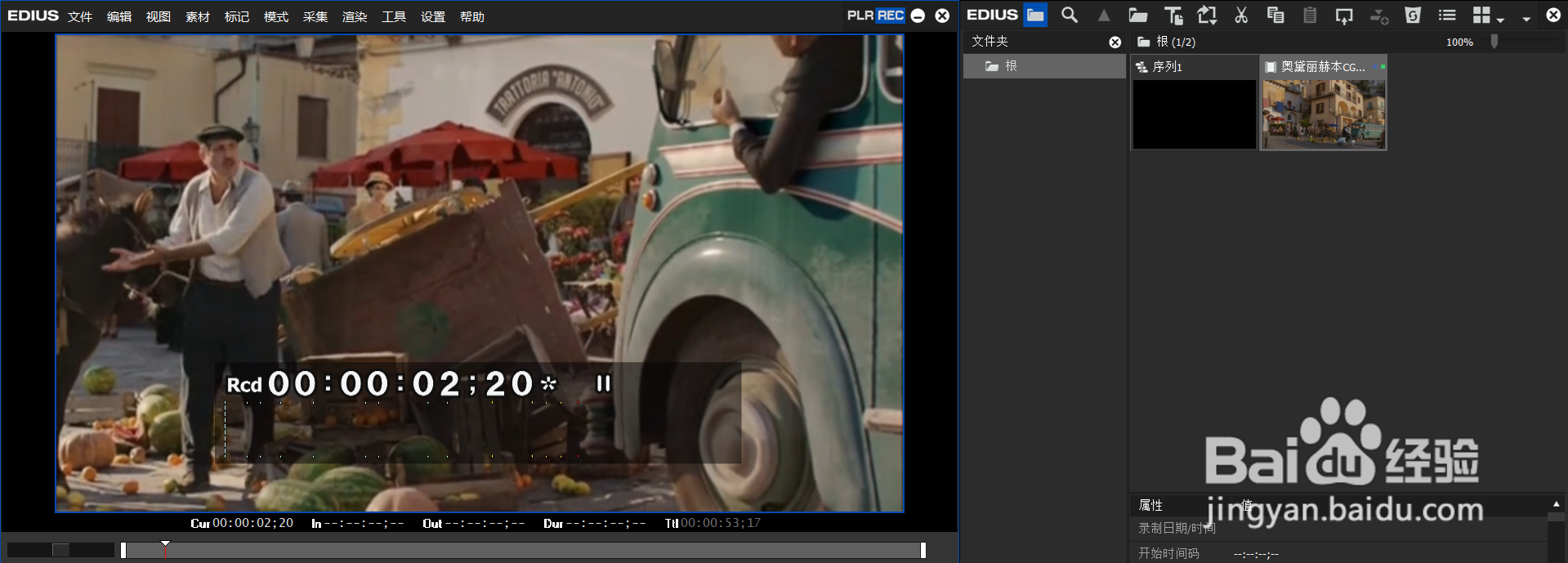Screen dimensions: 1568x563
Task: Open the 渲染 menu
Action: tap(355, 16)
